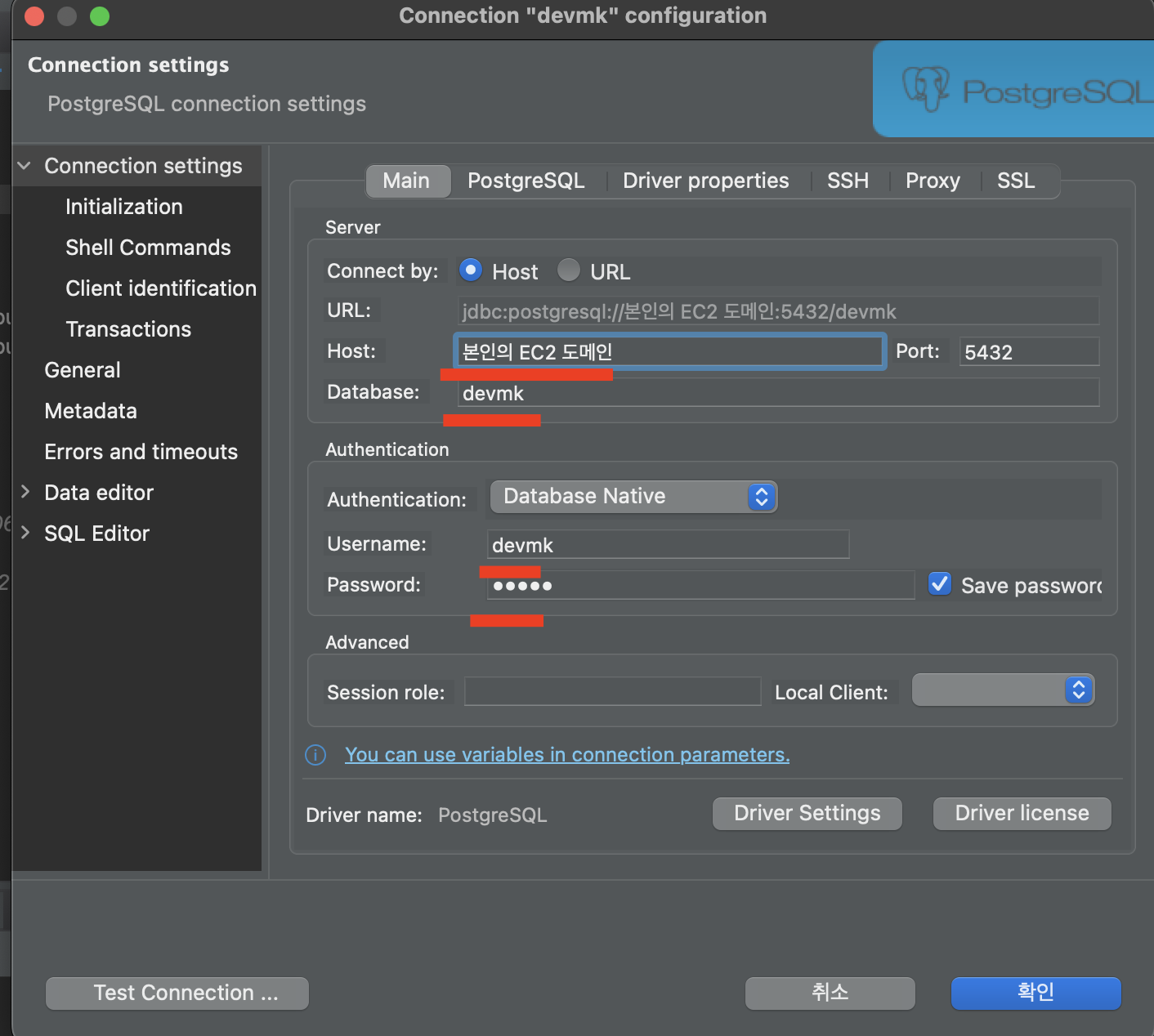Screen dimensions: 1154x1036
Task: Open the SSH tab
Action: point(848,181)
